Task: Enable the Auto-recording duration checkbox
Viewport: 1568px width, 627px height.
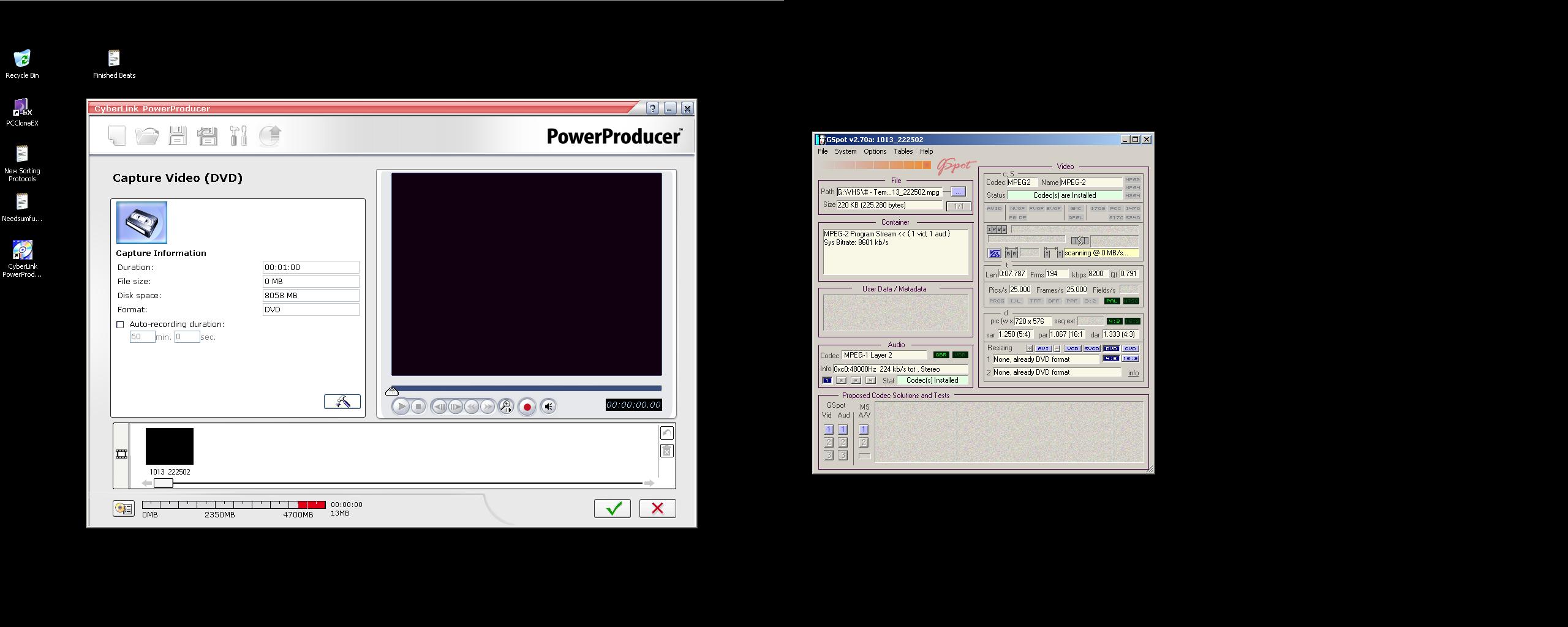Action: point(120,325)
